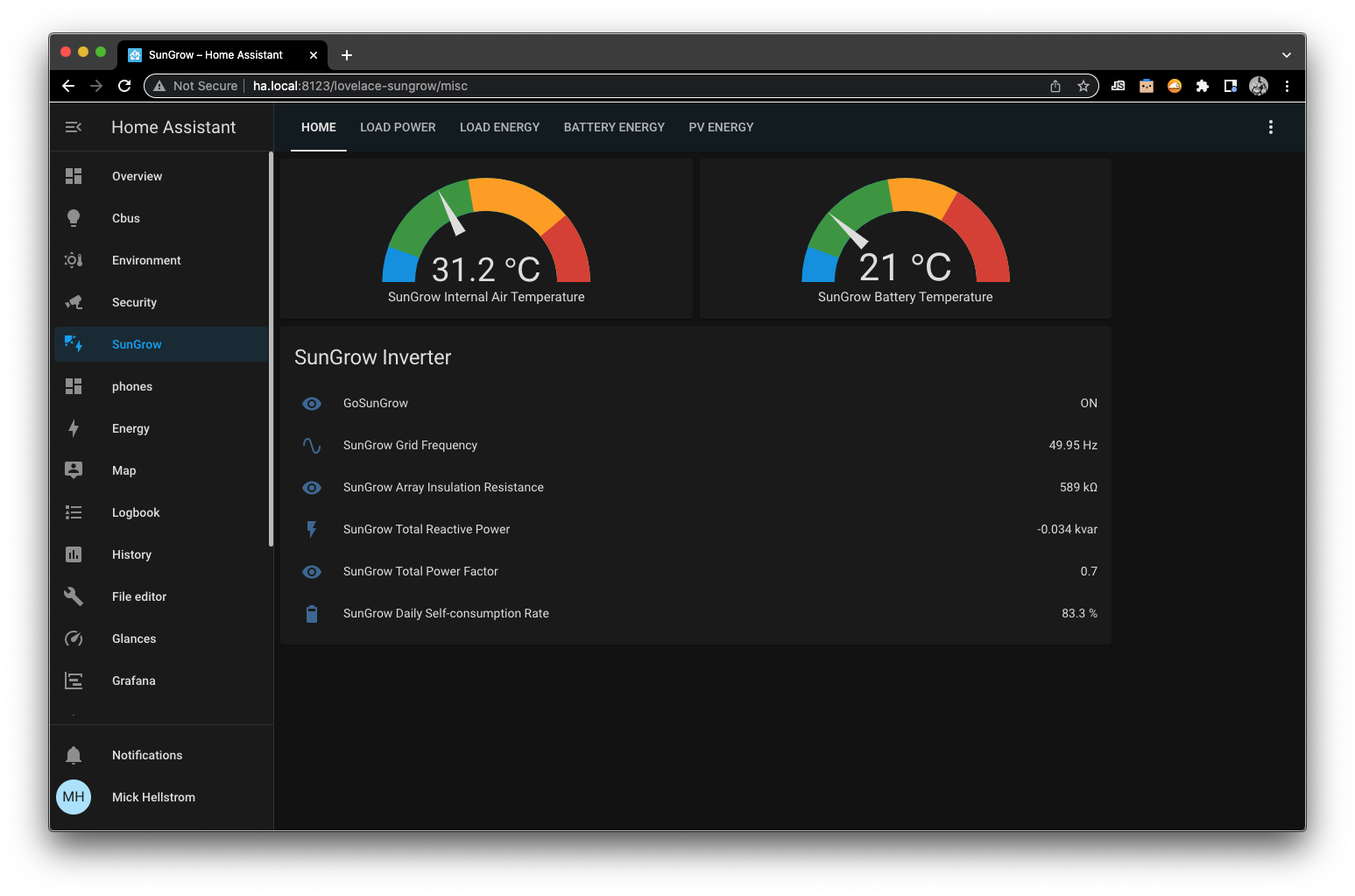Click the eye icon for Total Power Factor
The width and height of the screenshot is (1355, 896).
312,571
